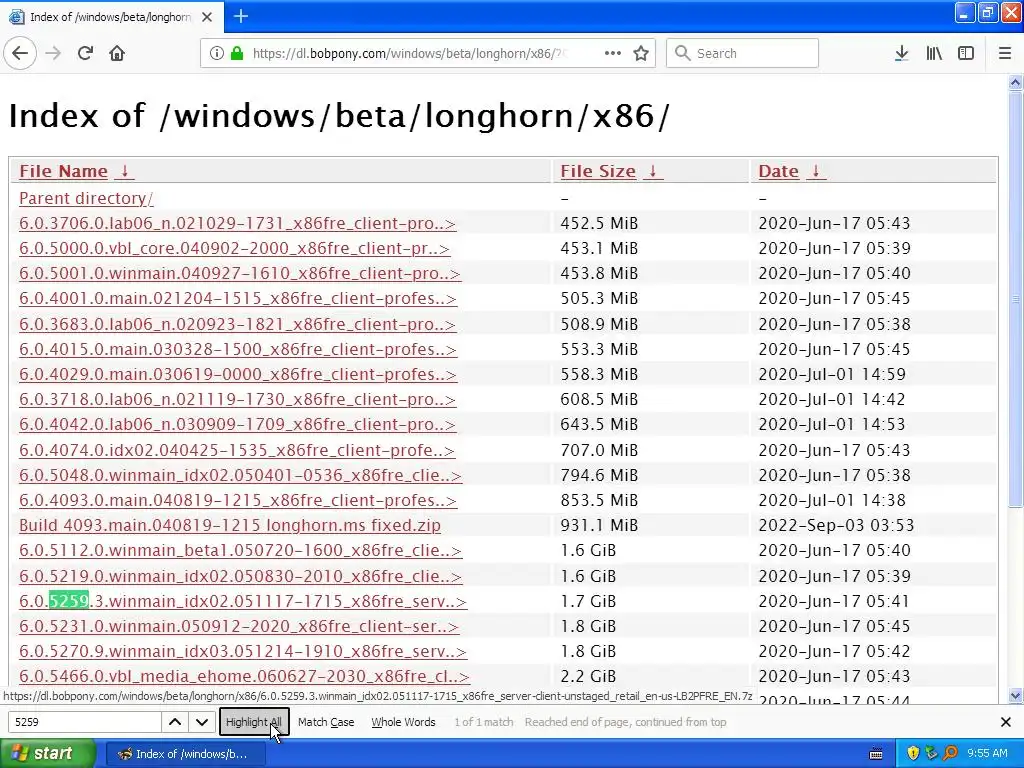Download build 6.0.5270.9.winmain_idx03 file
This screenshot has height=768, width=1024.
[243, 651]
